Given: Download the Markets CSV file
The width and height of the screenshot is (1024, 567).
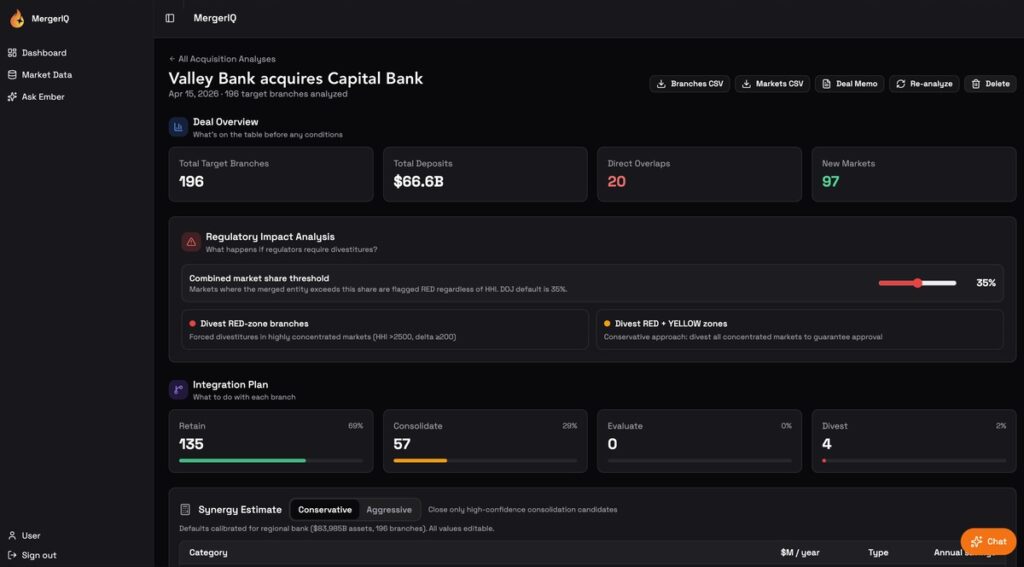Looking at the screenshot, I should pyautogui.click(x=772, y=84).
